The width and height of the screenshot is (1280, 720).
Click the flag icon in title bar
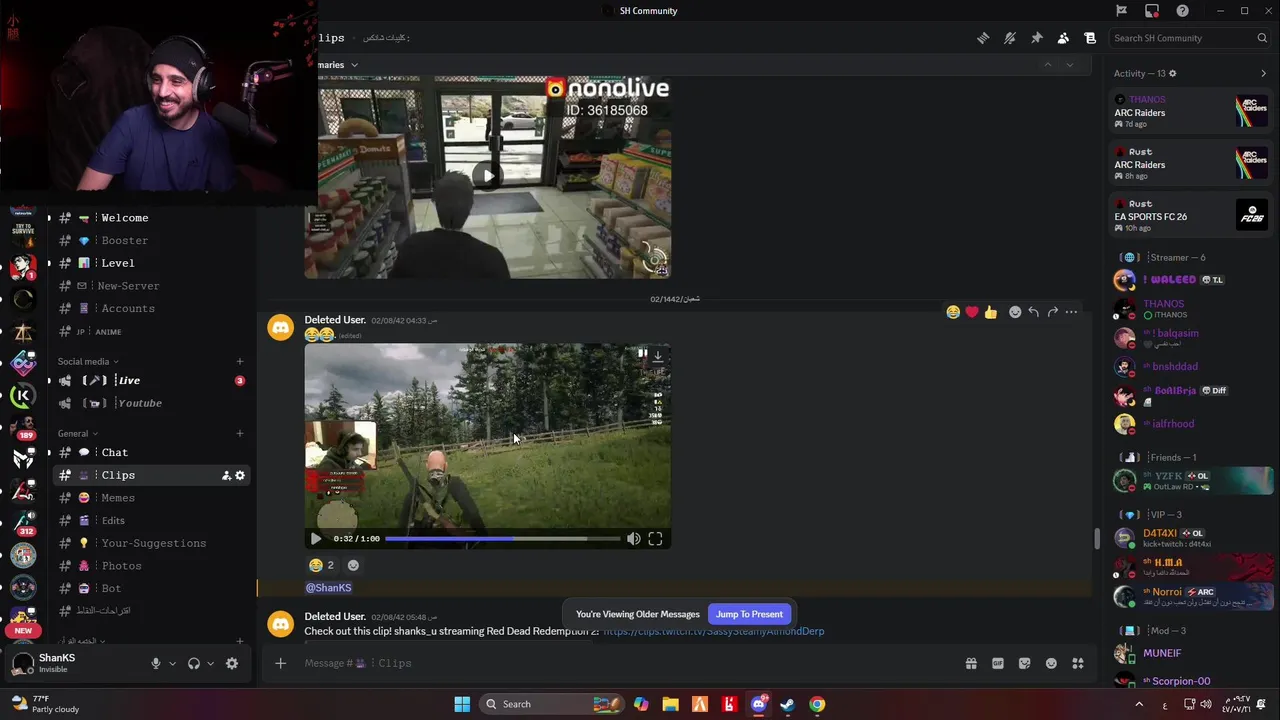1121,11
